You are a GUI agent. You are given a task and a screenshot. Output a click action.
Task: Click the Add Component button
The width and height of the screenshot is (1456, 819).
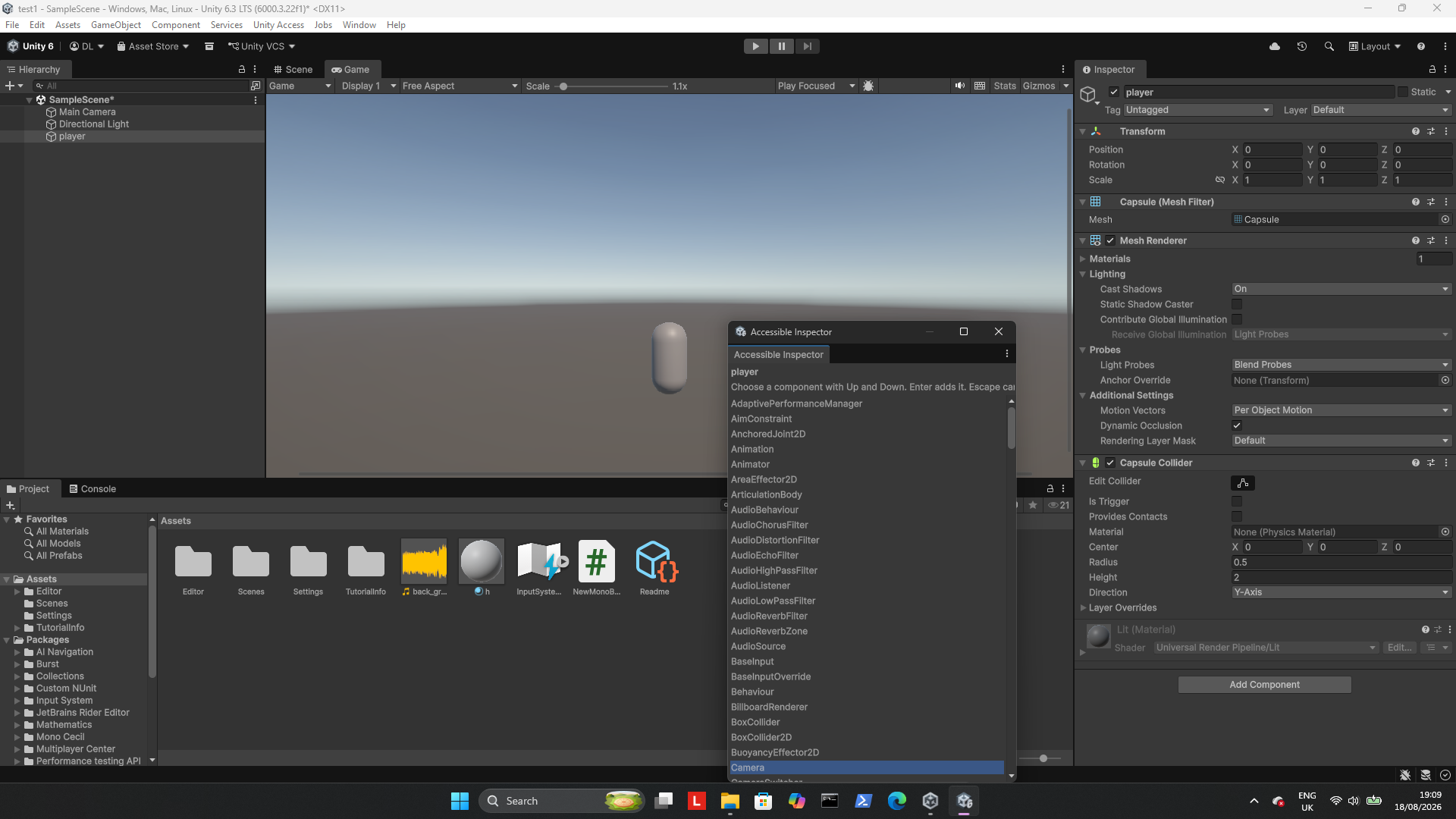click(x=1264, y=684)
